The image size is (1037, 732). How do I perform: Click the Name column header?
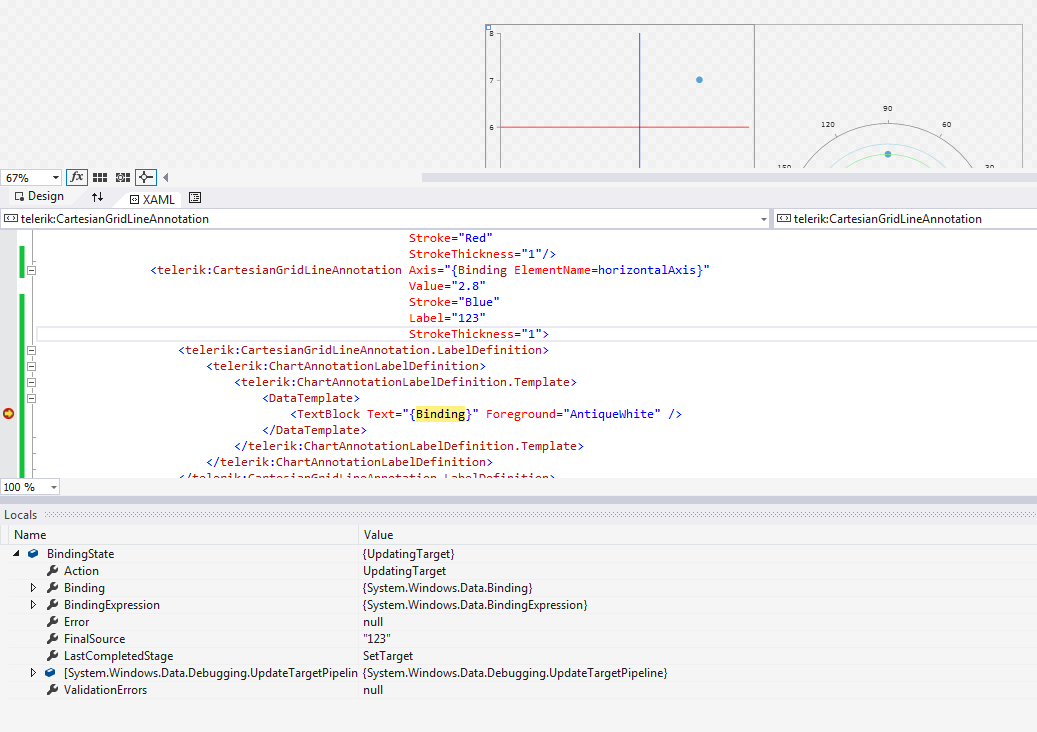point(30,535)
